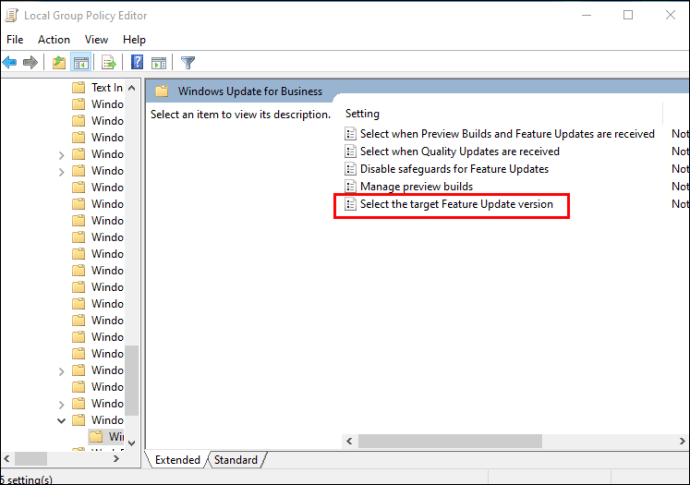Viewport: 690px width, 485px height.
Task: Select the 'Text In' tree folder
Action: (x=107, y=88)
